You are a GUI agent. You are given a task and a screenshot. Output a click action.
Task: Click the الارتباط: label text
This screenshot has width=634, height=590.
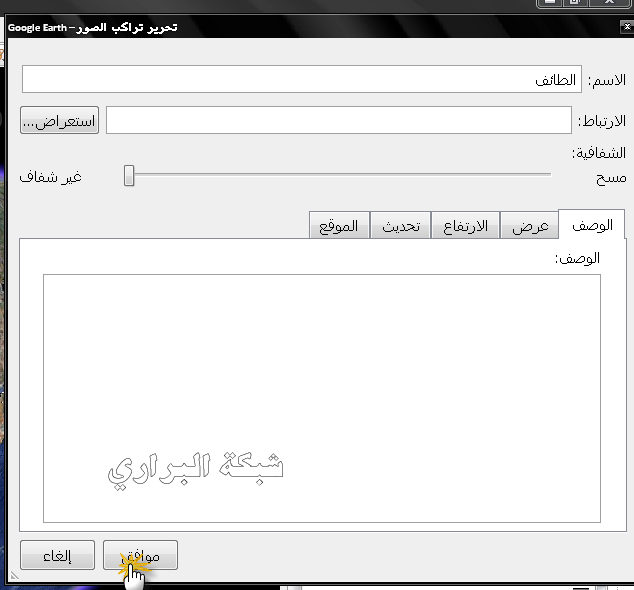pos(602,121)
